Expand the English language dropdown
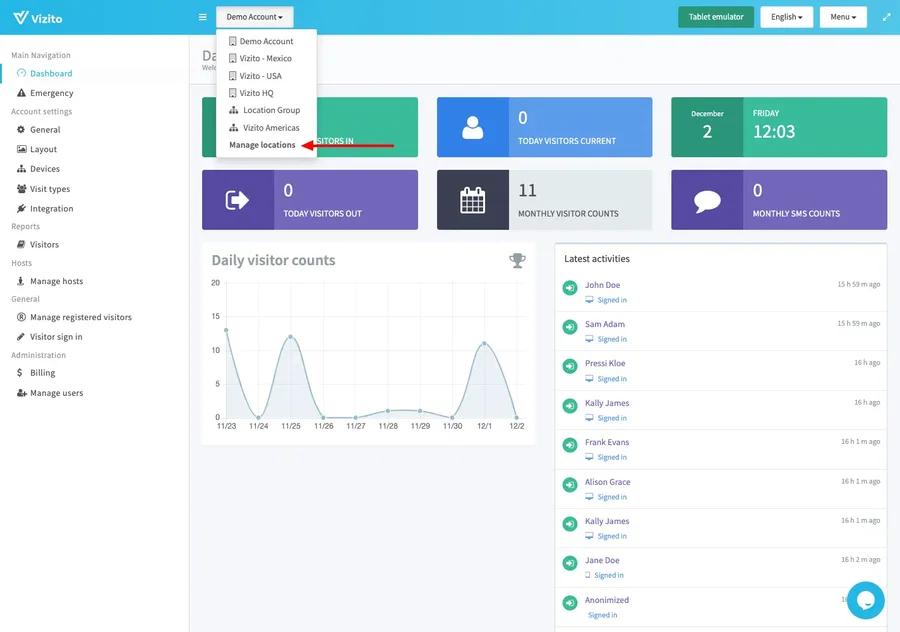This screenshot has height=632, width=900. click(786, 17)
